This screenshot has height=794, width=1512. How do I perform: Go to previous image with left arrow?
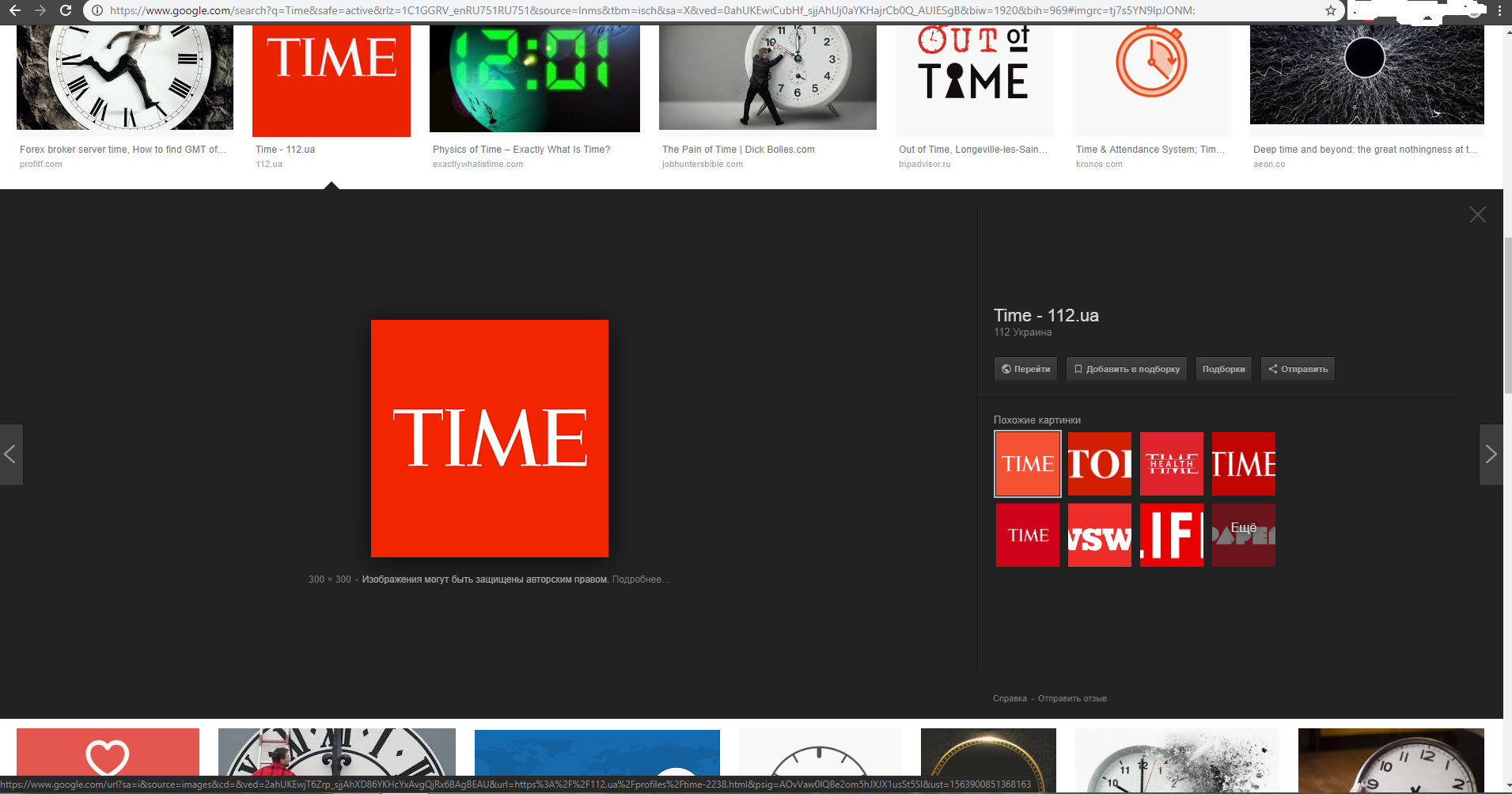(11, 454)
